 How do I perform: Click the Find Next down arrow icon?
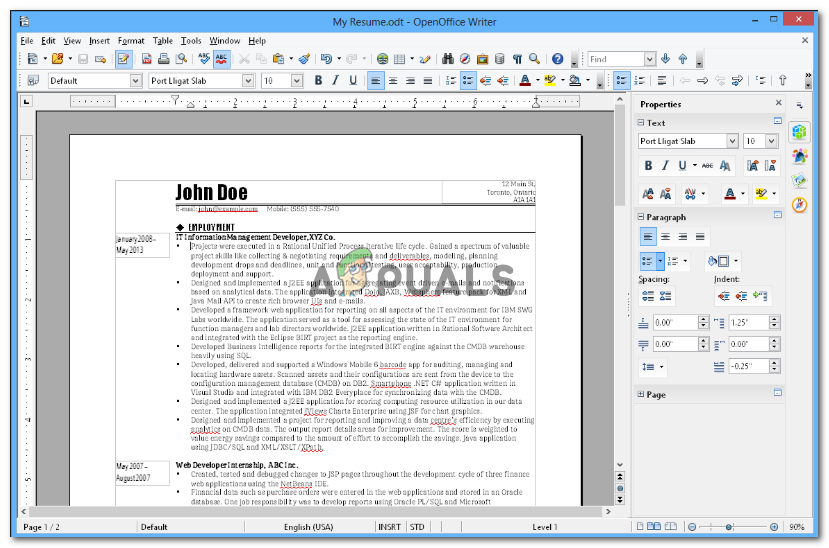[666, 59]
